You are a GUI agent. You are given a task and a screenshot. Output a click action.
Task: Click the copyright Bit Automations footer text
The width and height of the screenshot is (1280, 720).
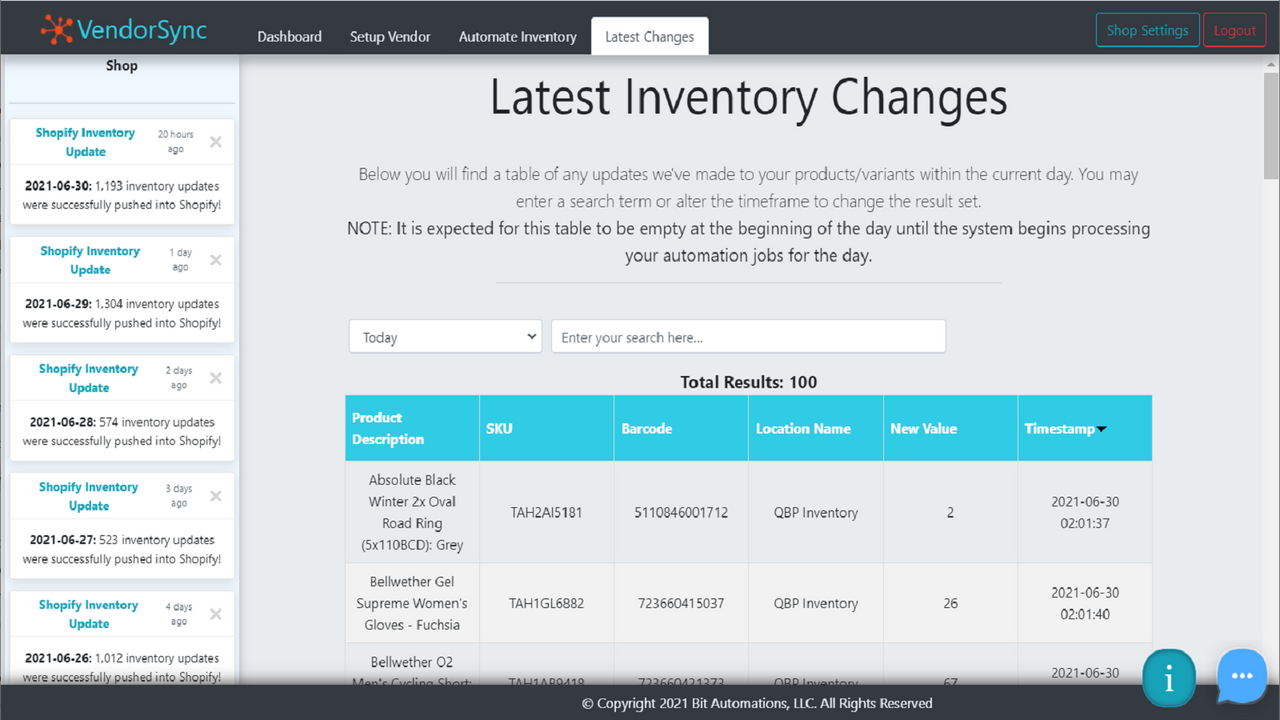[757, 703]
